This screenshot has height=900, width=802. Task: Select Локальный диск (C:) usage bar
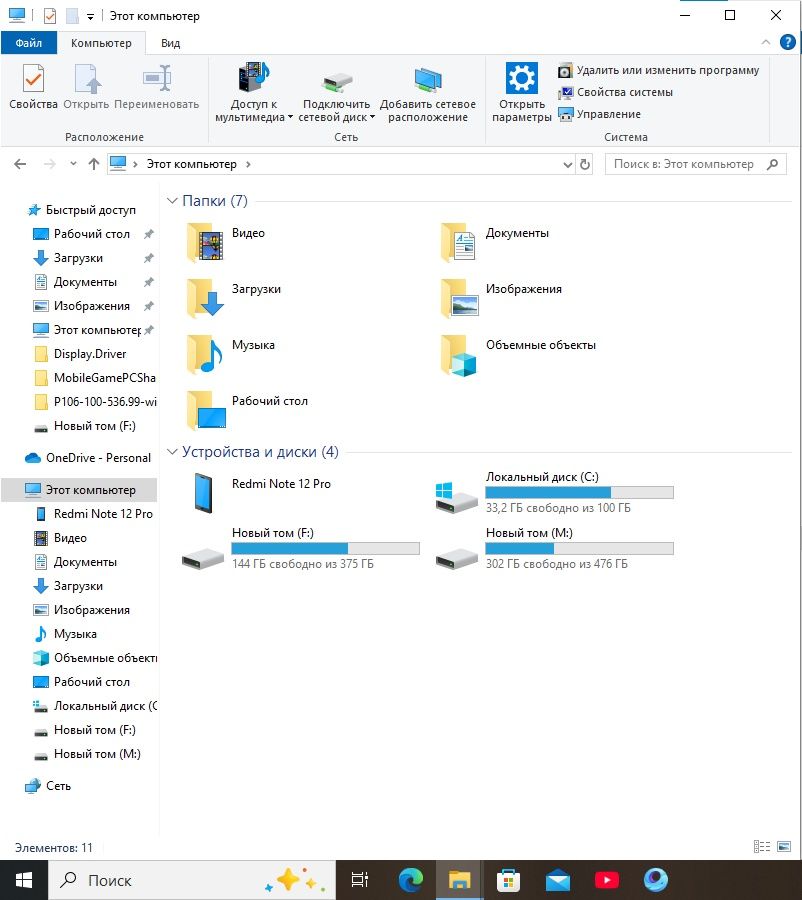point(579,492)
